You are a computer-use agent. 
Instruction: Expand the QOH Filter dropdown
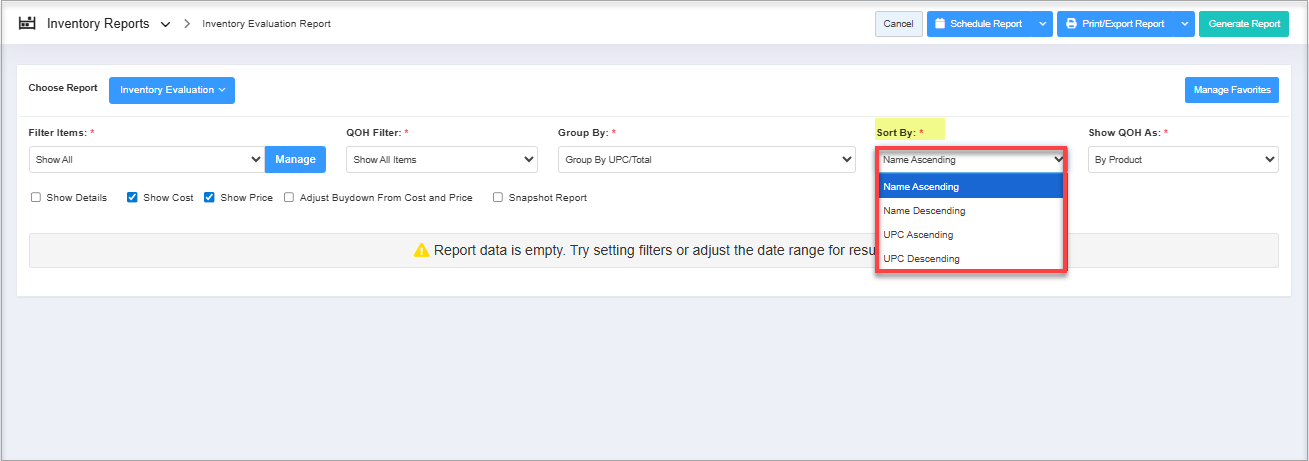click(441, 159)
